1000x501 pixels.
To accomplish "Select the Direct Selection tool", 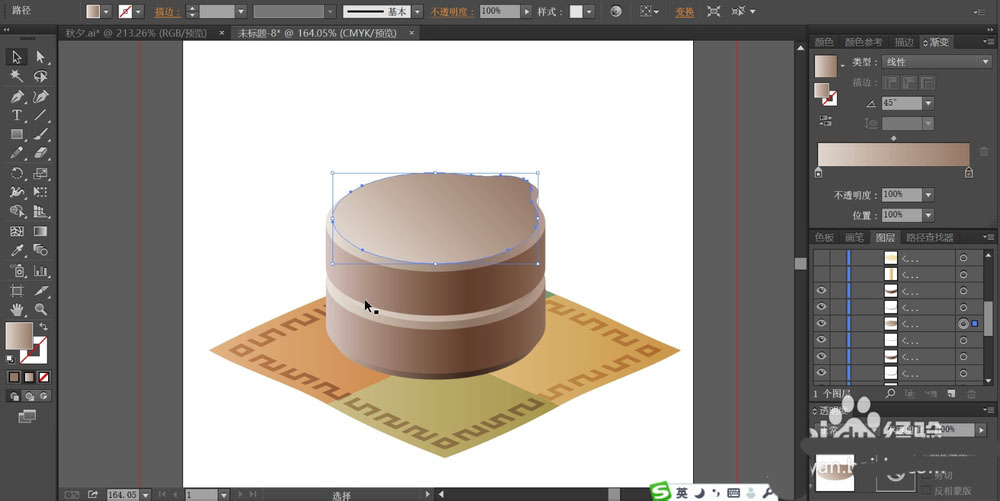I will tap(41, 57).
